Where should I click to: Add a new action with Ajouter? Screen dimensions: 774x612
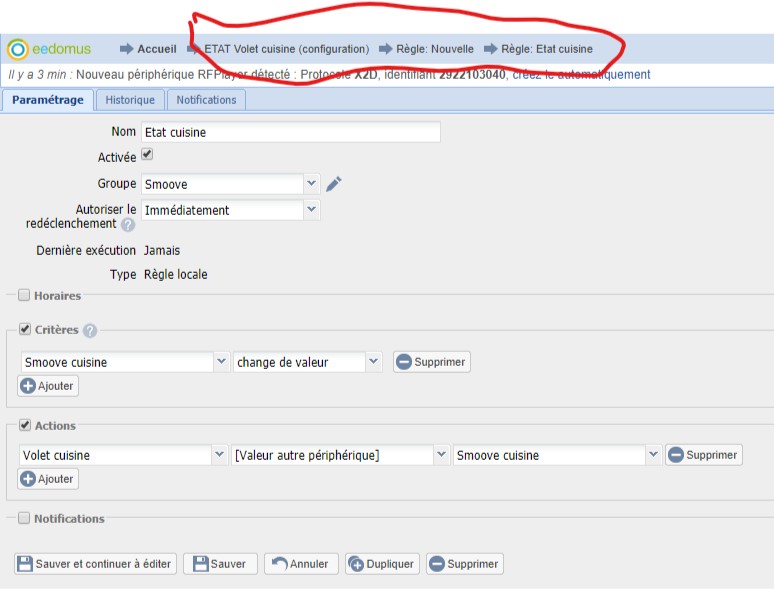pyautogui.click(x=48, y=479)
